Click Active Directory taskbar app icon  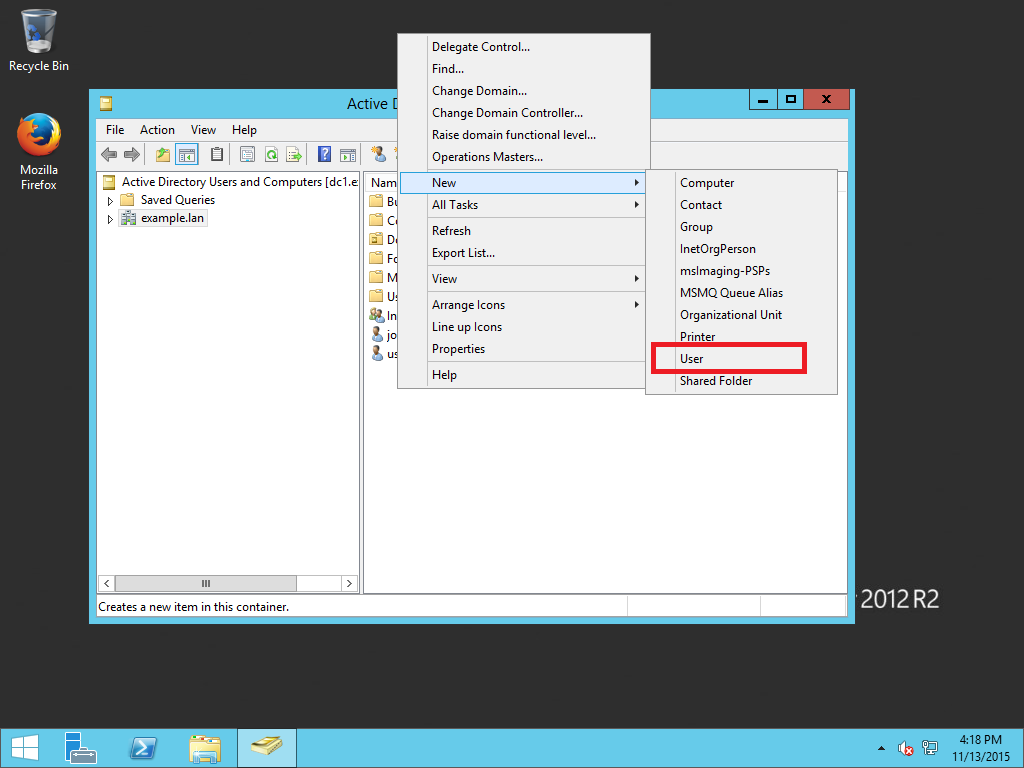point(267,748)
